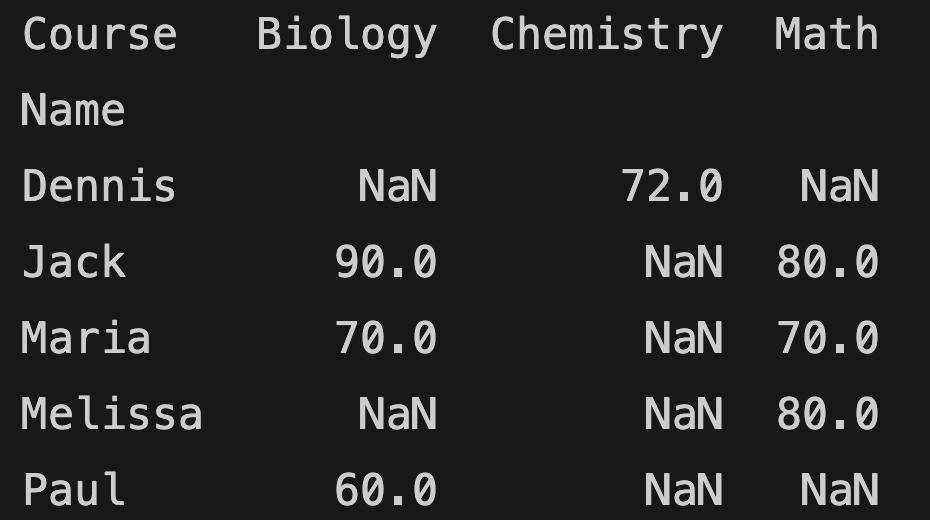Click Paul's Biology score 60.0
Viewport: 930px width, 520px height.
click(x=385, y=490)
